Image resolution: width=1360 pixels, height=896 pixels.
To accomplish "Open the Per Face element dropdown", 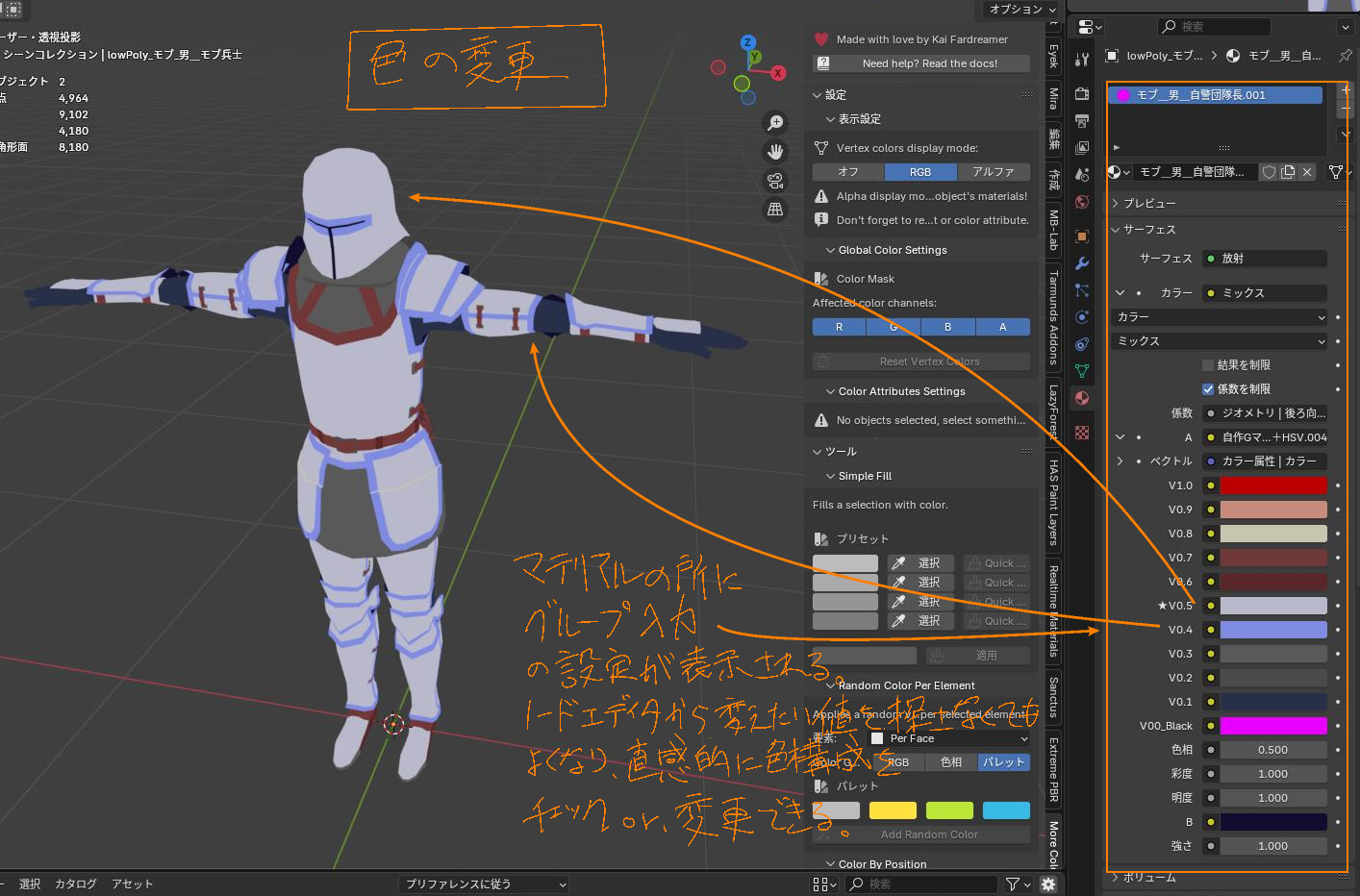I will click(x=948, y=738).
